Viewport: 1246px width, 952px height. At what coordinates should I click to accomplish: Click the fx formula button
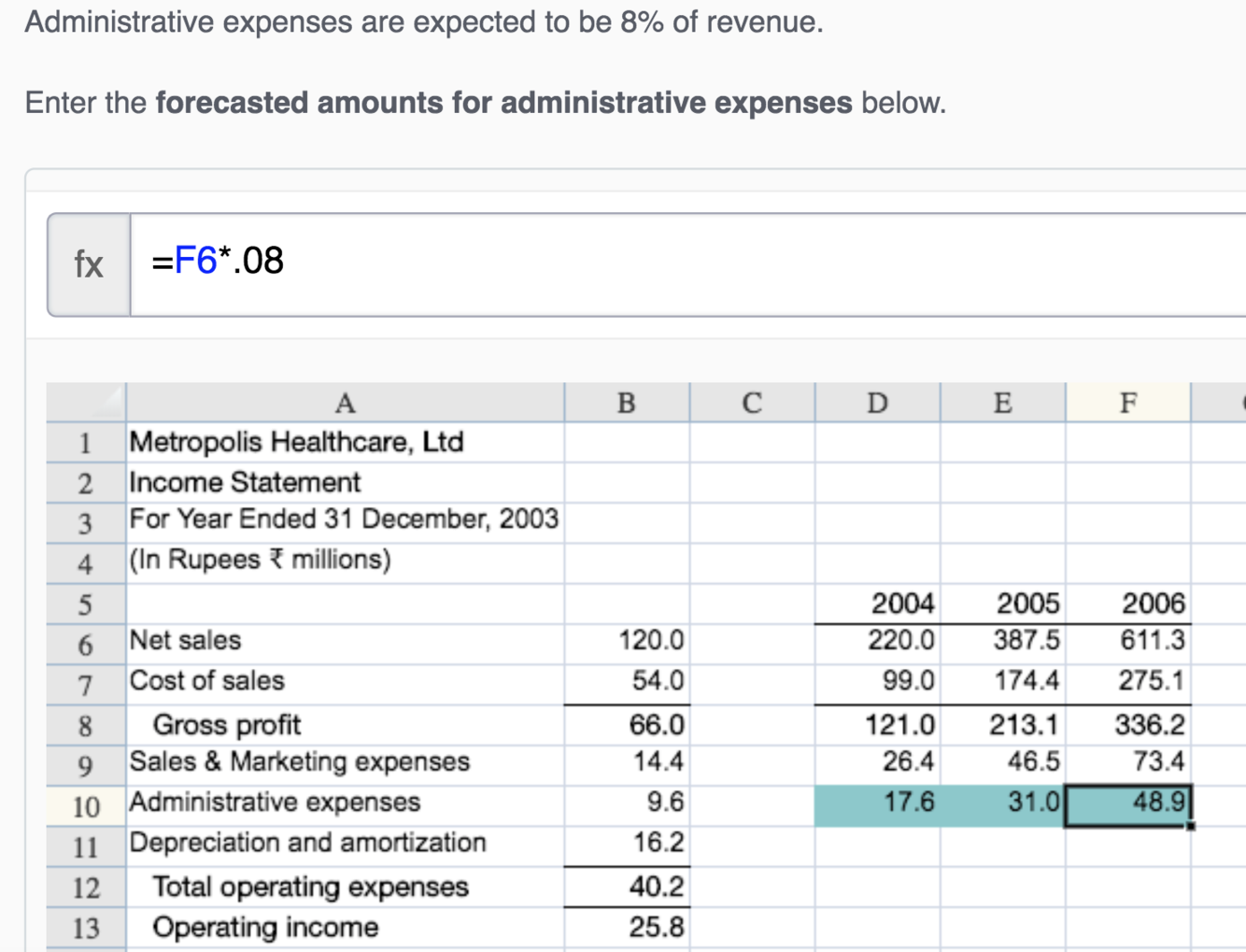pyautogui.click(x=89, y=264)
